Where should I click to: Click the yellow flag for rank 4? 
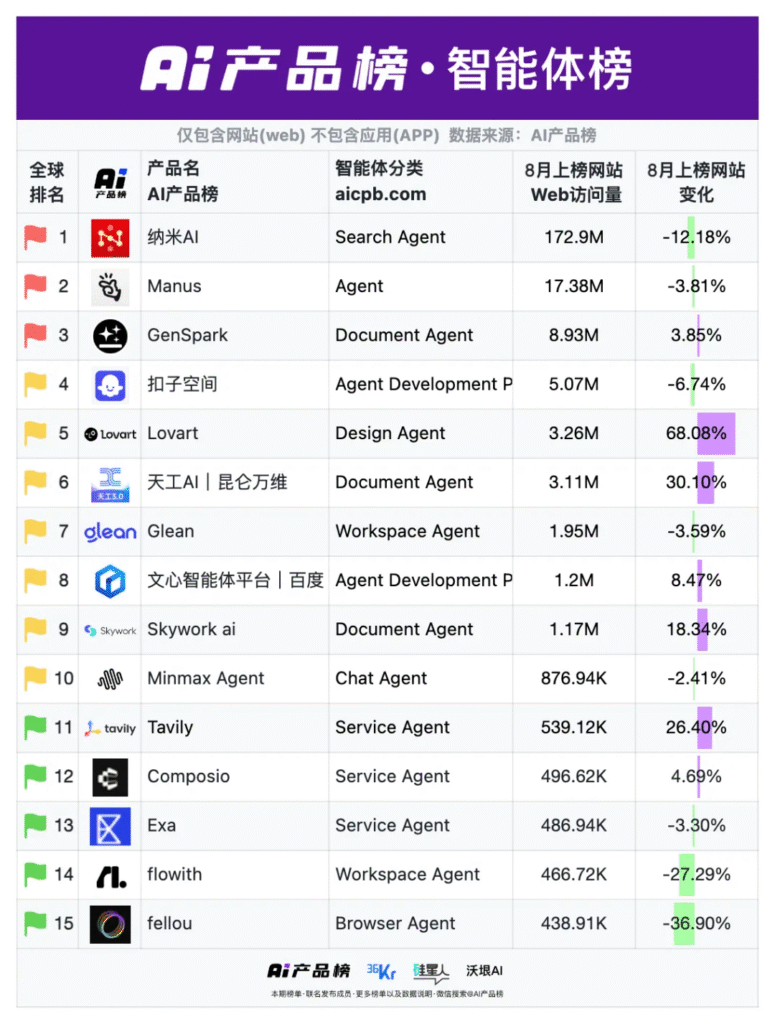35,385
